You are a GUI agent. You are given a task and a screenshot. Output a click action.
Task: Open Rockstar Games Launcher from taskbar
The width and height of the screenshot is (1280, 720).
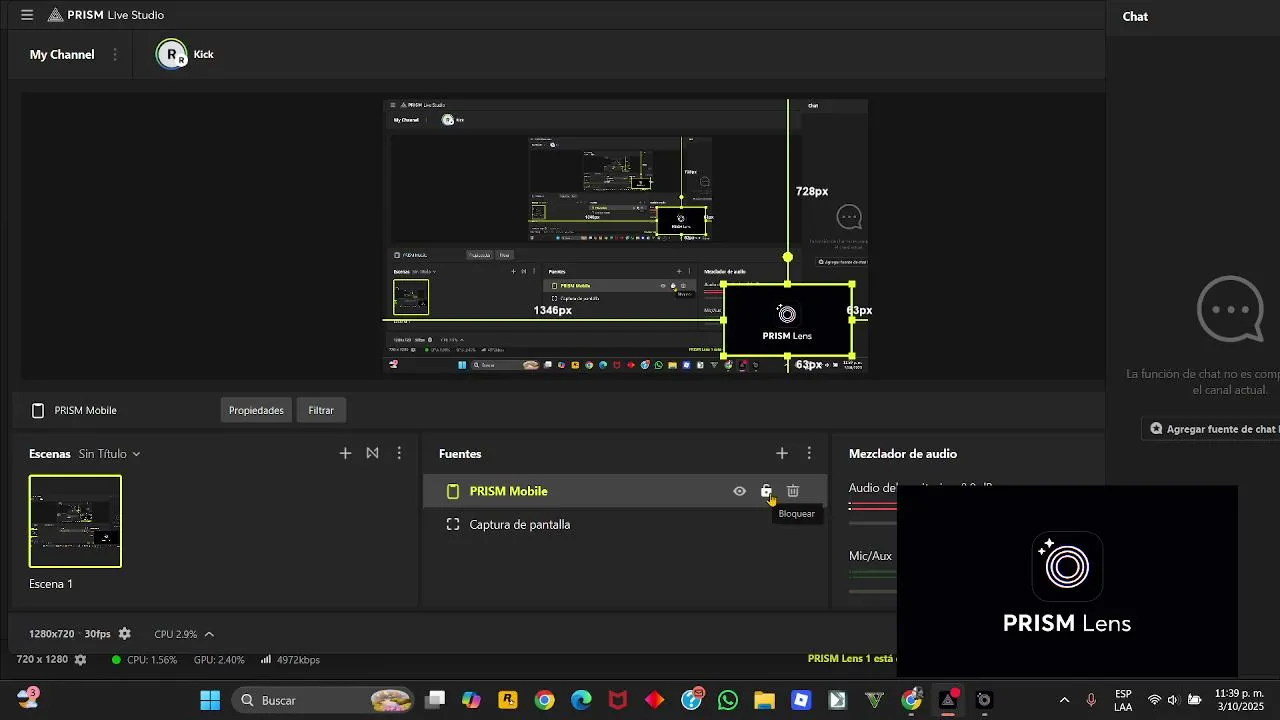click(508, 700)
